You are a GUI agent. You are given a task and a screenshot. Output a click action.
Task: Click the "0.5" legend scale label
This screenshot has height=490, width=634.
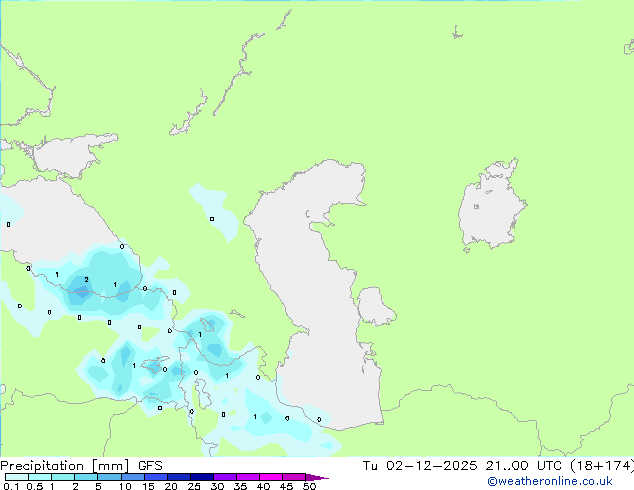click(x=35, y=486)
